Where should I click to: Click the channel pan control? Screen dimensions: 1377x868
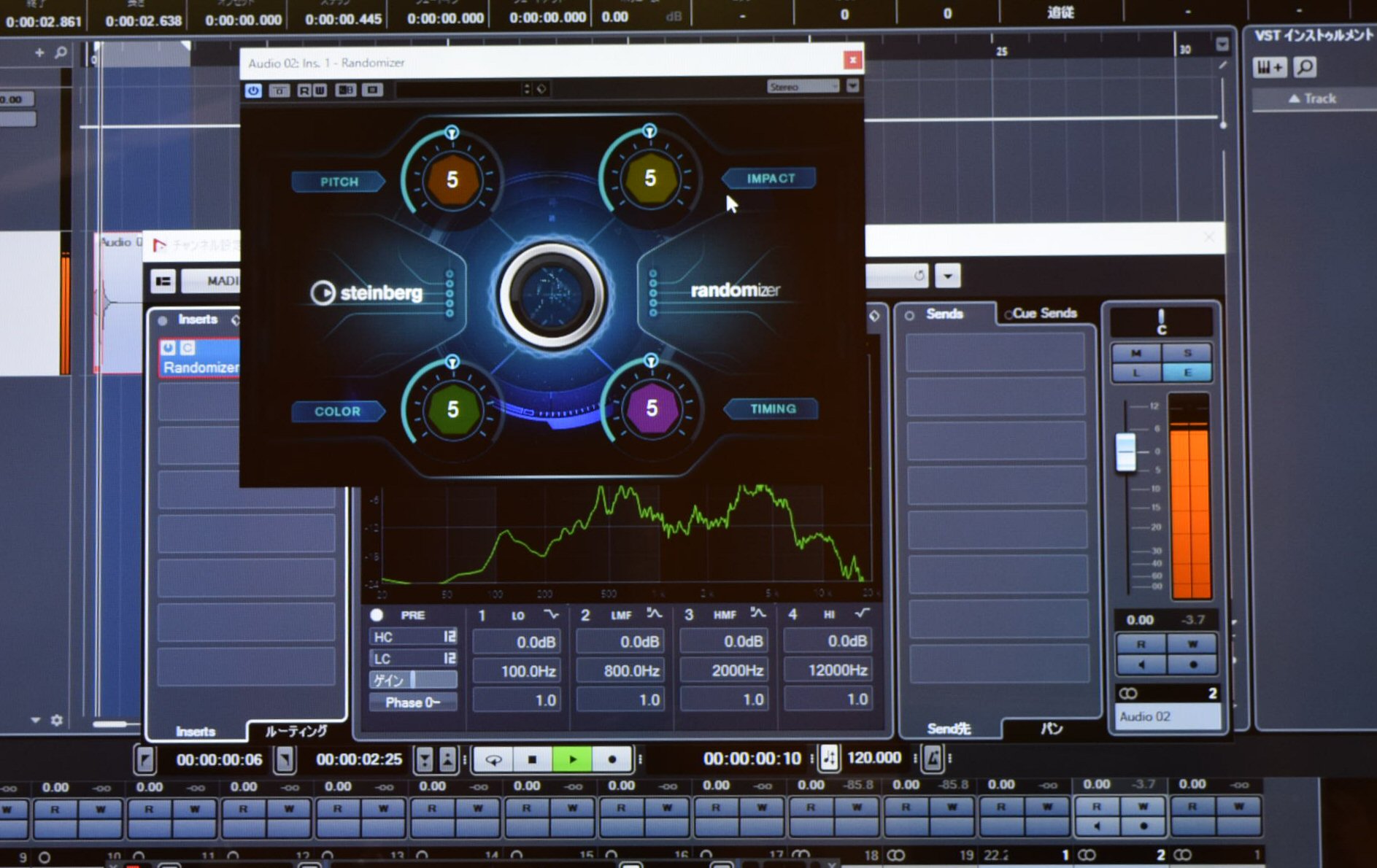(1161, 322)
